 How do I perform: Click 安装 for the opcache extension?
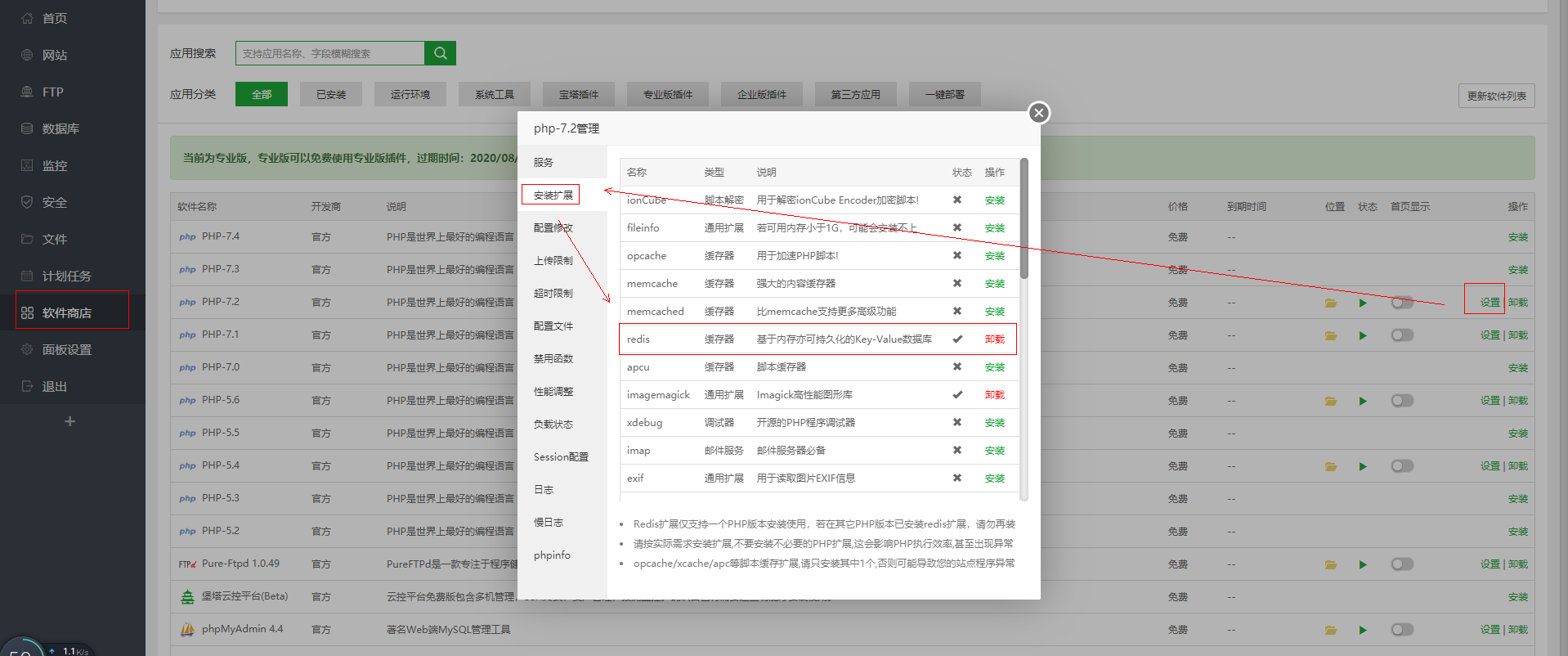[994, 256]
